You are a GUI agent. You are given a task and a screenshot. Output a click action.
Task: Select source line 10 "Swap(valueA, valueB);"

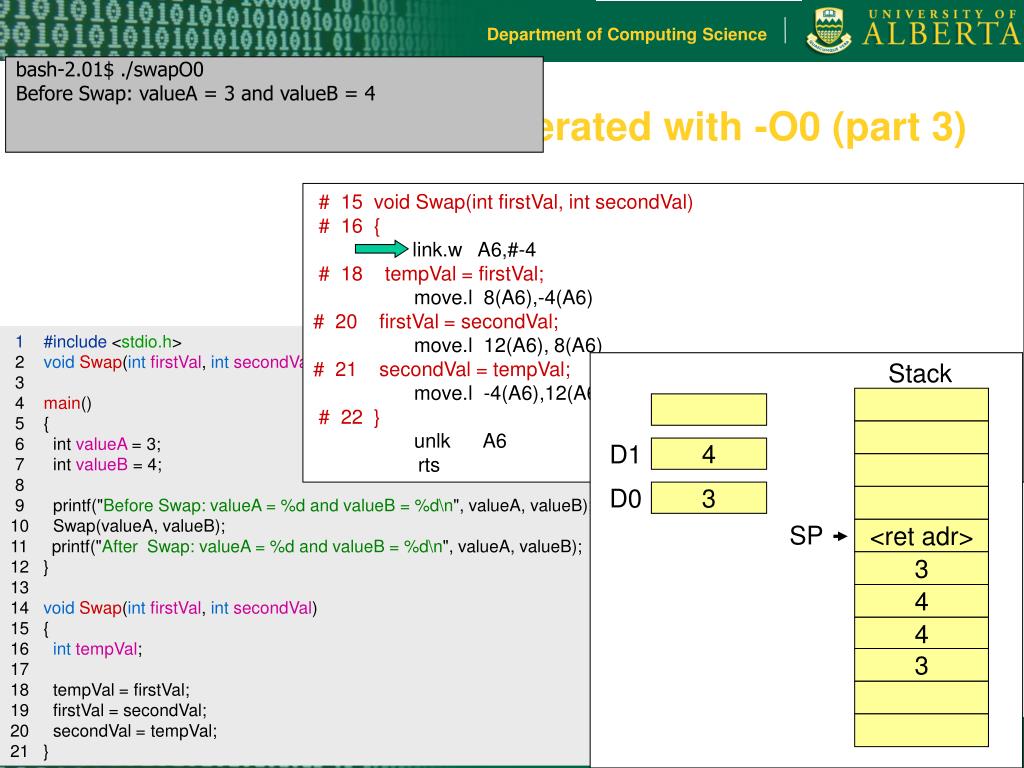(x=138, y=526)
